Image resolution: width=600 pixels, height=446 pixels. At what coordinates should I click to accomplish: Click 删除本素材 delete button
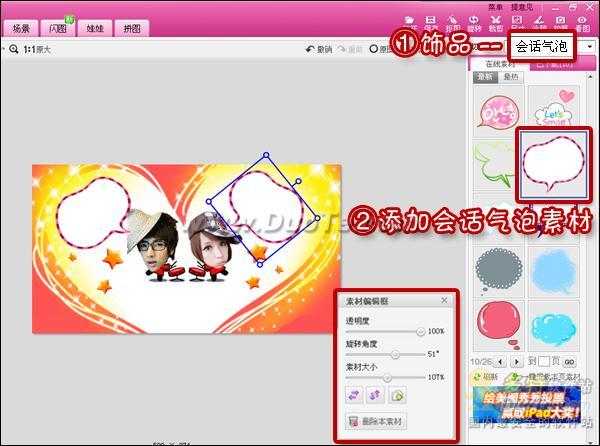click(x=376, y=422)
